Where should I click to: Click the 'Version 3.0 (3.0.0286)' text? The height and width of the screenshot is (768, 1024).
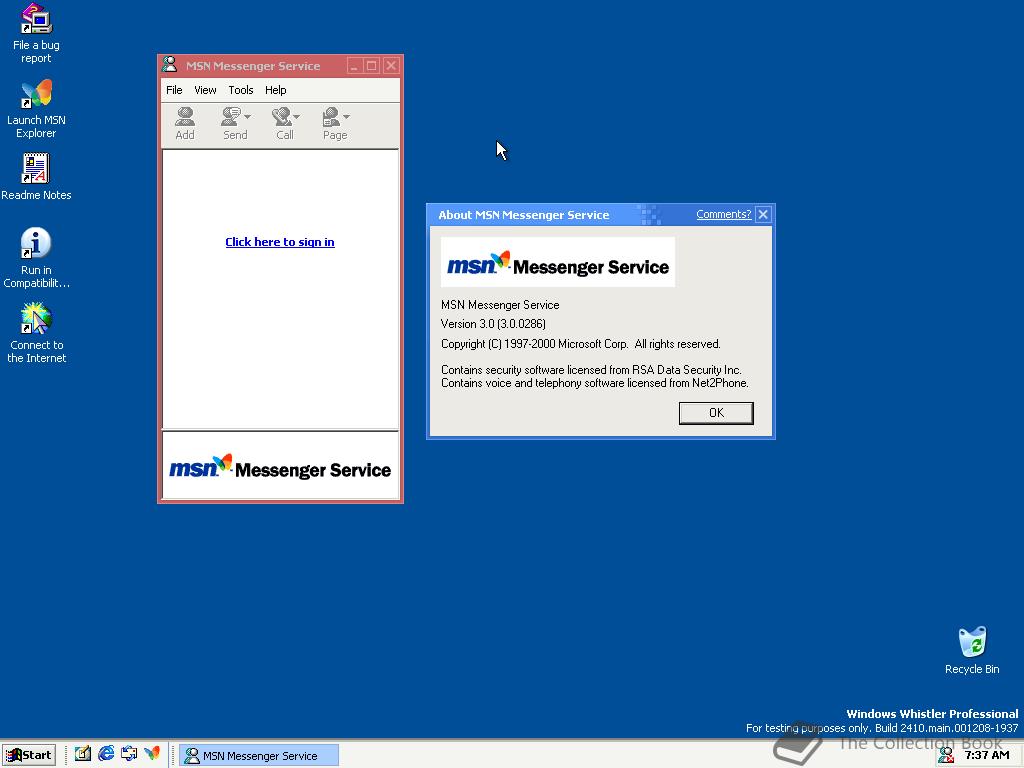[x=493, y=324]
